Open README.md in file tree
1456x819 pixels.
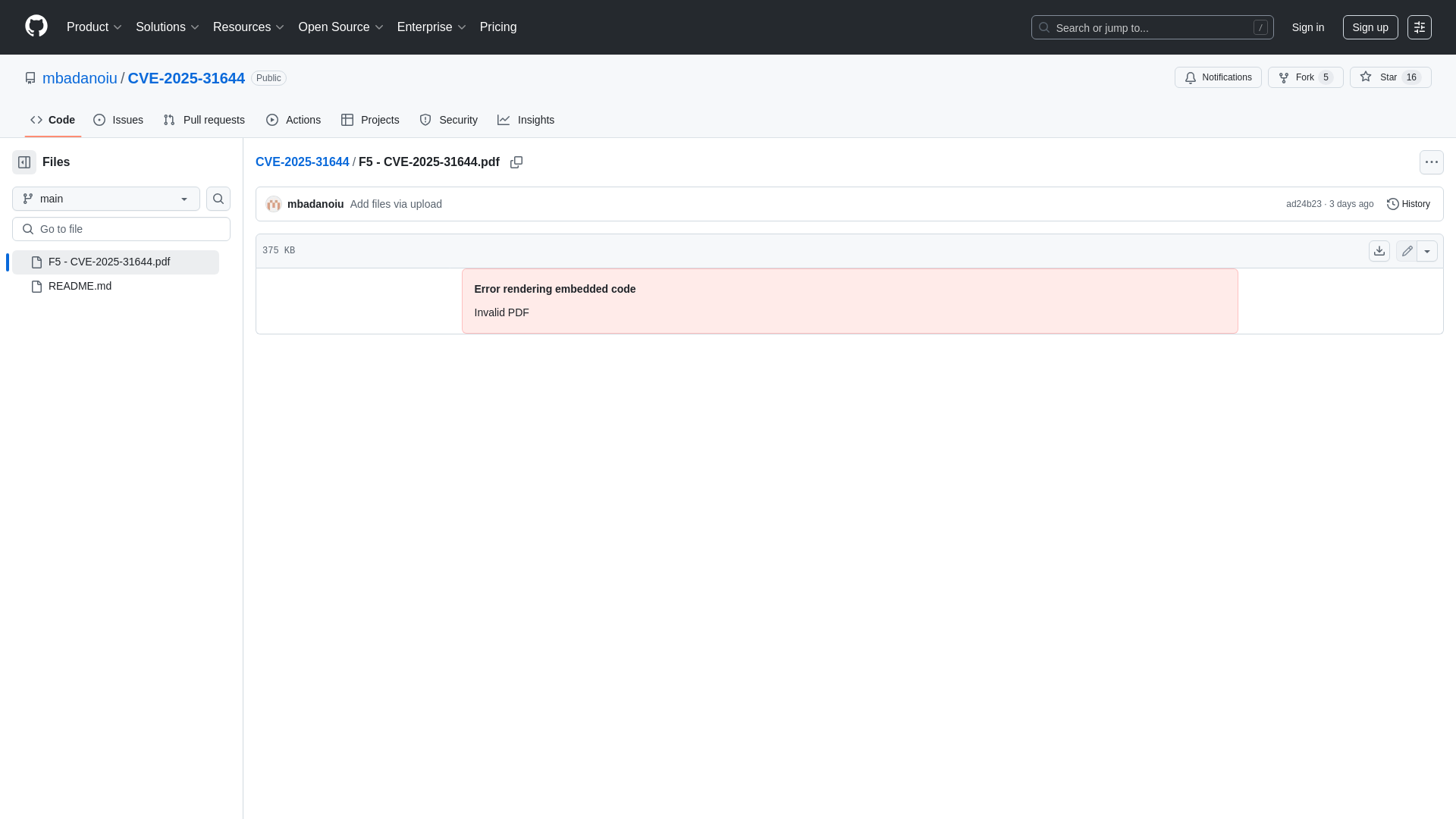point(115,287)
